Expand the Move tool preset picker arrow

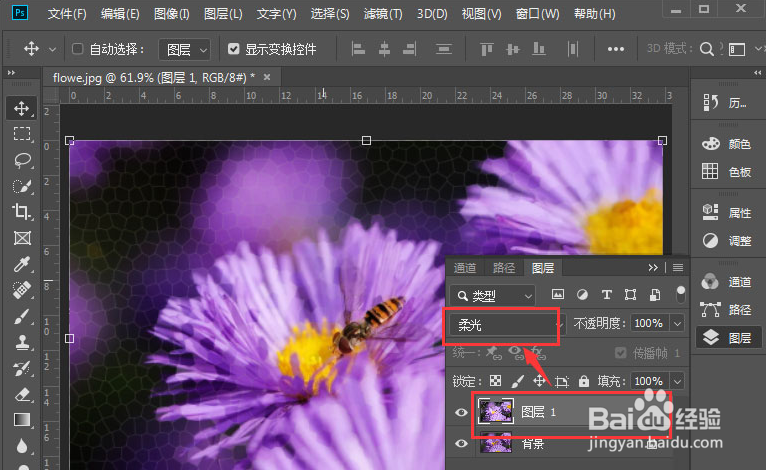coord(52,49)
